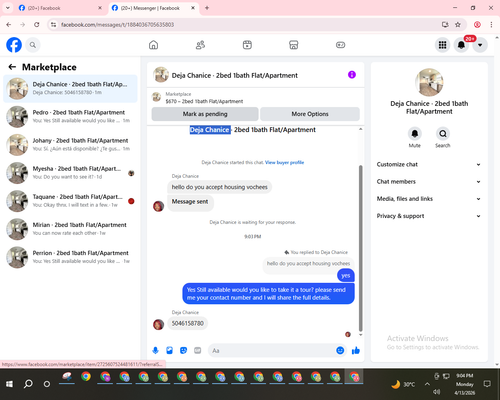Open the Windows notification center icon
Screen dimensions: 500x400
coord(487,384)
